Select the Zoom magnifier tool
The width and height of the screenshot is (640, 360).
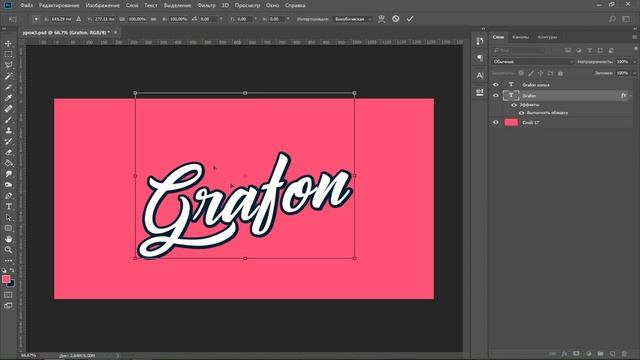pos(8,250)
